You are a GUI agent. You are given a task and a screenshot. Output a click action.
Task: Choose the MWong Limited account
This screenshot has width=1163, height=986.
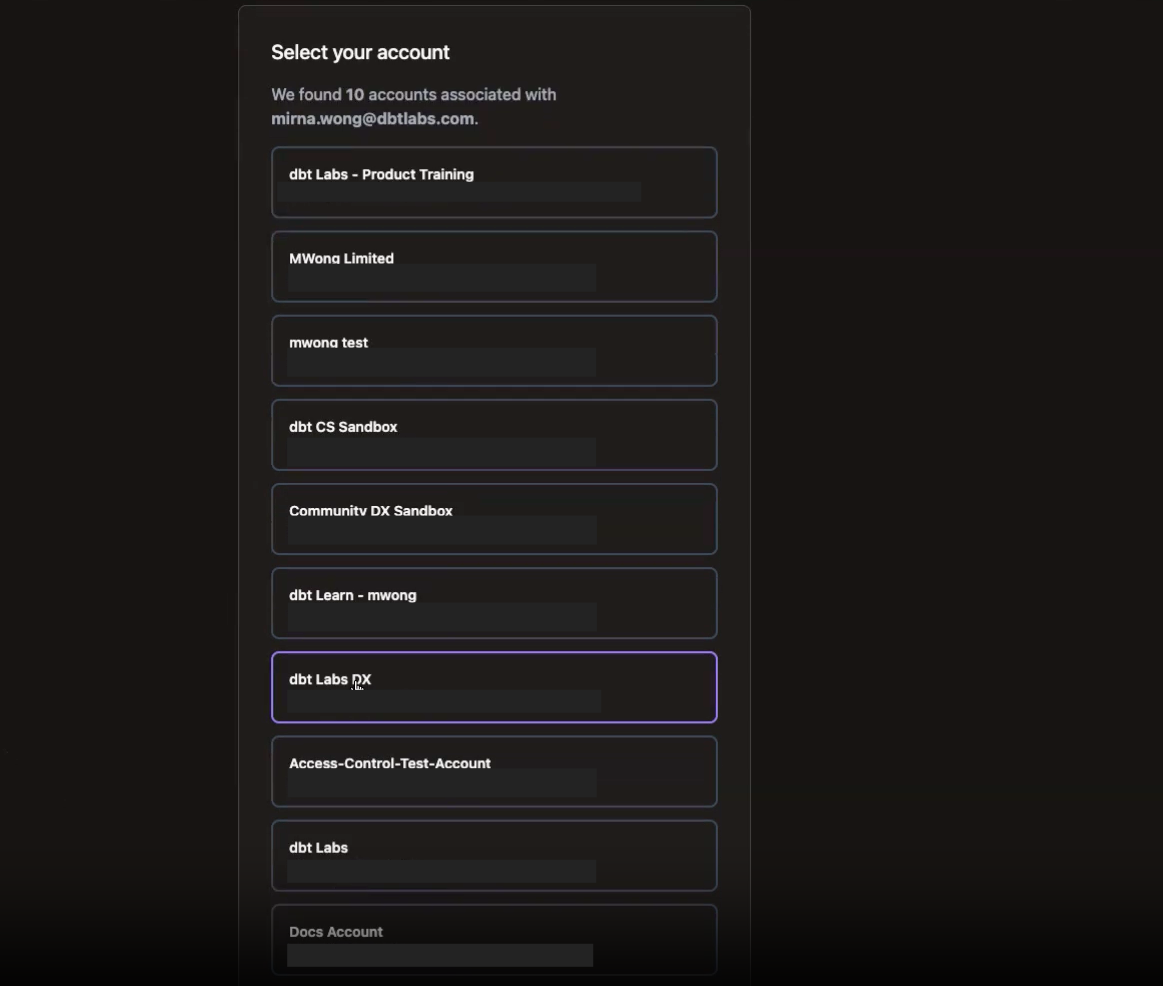[494, 266]
